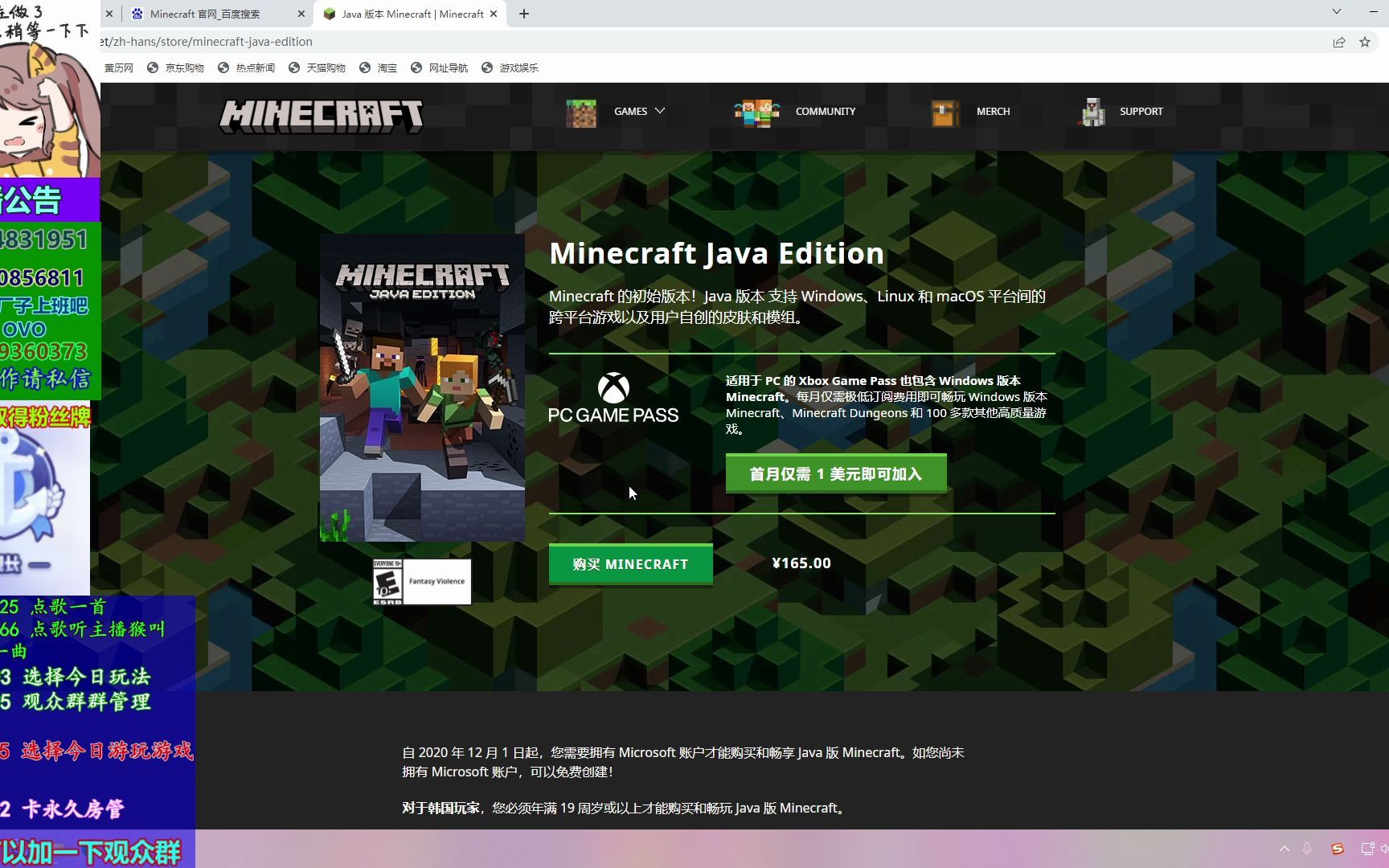Switch to the Minecraft 官网_百度搜索 tab

(217, 14)
